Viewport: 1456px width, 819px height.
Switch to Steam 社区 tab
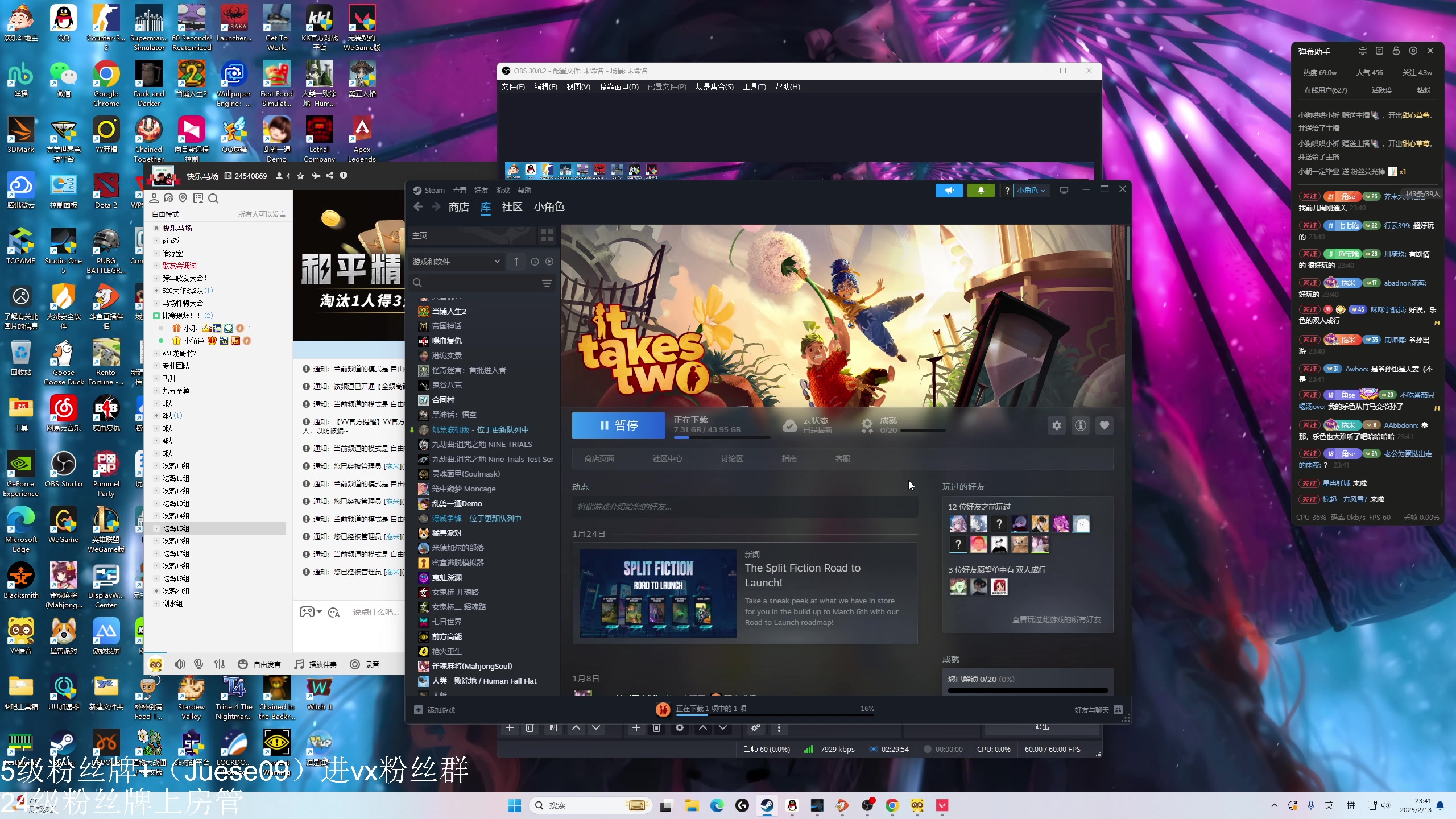pyautogui.click(x=512, y=207)
